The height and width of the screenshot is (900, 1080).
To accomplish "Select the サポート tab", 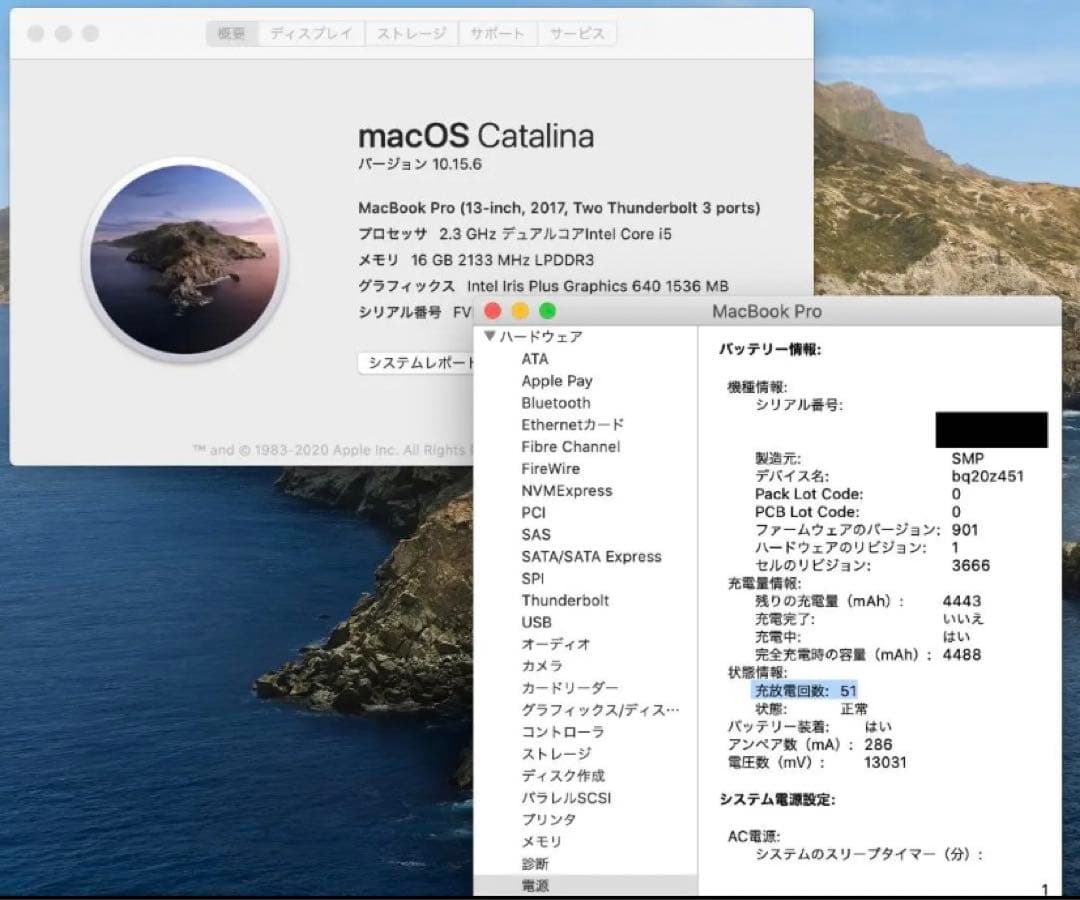I will click(498, 33).
